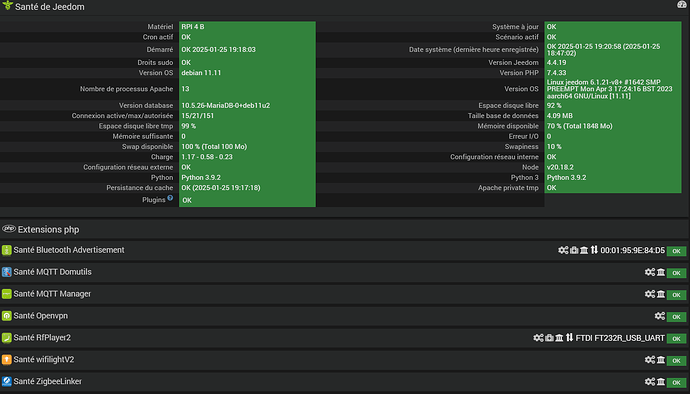Click the gears icon in Openvpn row
The image size is (690, 394).
pos(659,316)
